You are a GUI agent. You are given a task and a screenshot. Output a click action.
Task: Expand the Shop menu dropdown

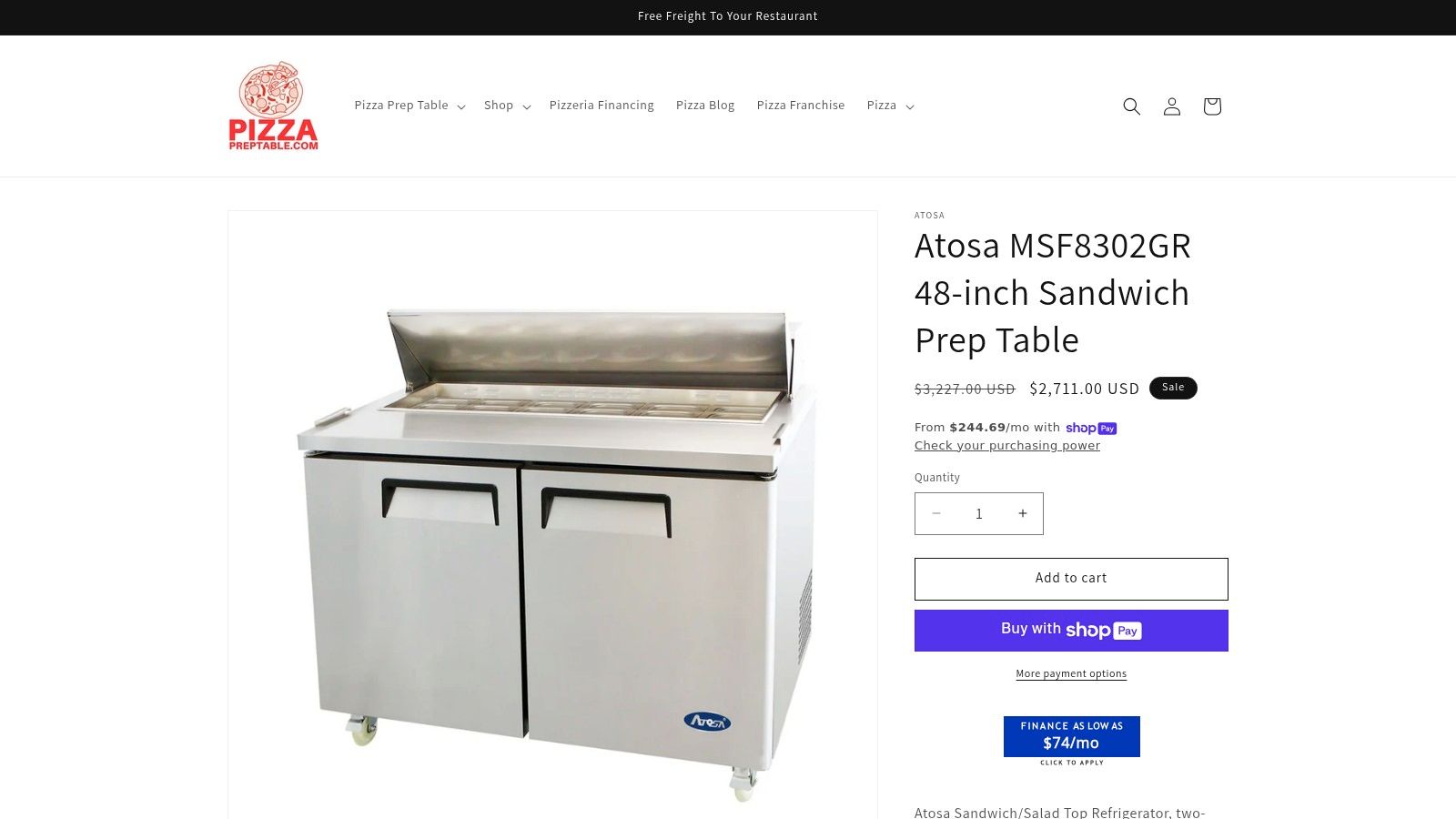pyautogui.click(x=507, y=106)
